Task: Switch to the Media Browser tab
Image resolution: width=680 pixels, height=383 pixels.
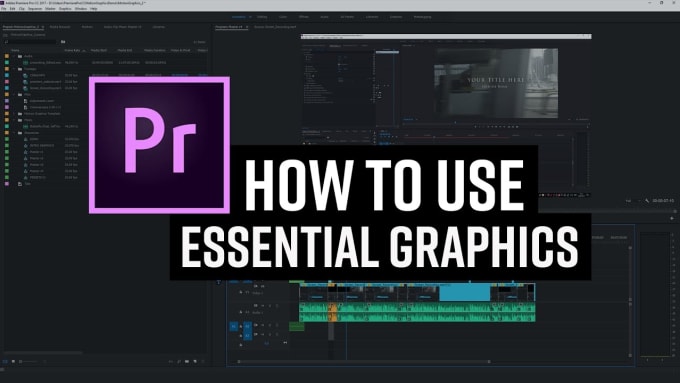Action: click(60, 27)
